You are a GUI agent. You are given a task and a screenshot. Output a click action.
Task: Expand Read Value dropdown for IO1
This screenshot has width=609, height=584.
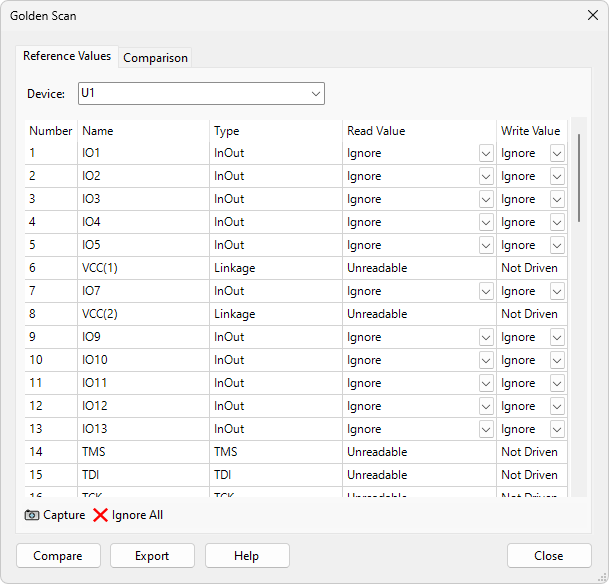(x=486, y=154)
